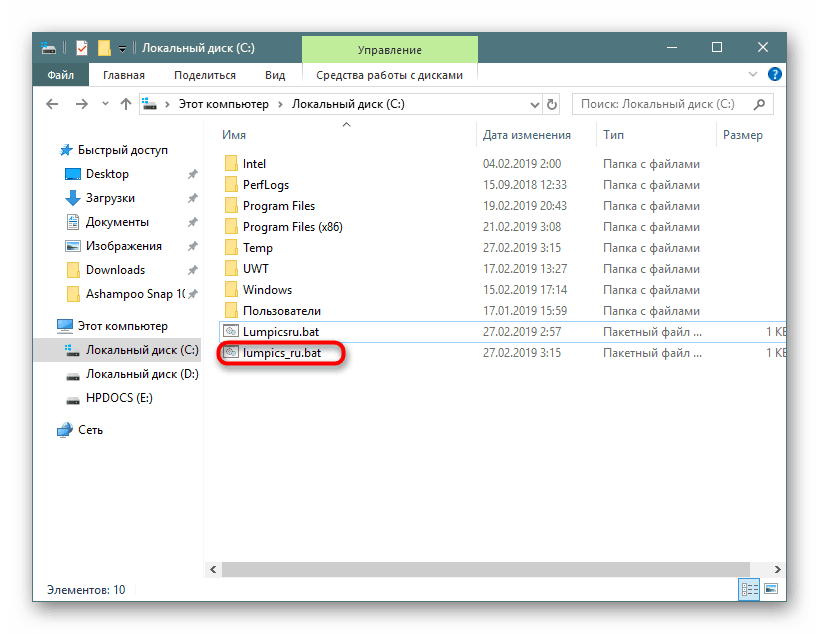Refresh the folder view with the refresh icon
Screen dimensions: 819x634
point(553,103)
